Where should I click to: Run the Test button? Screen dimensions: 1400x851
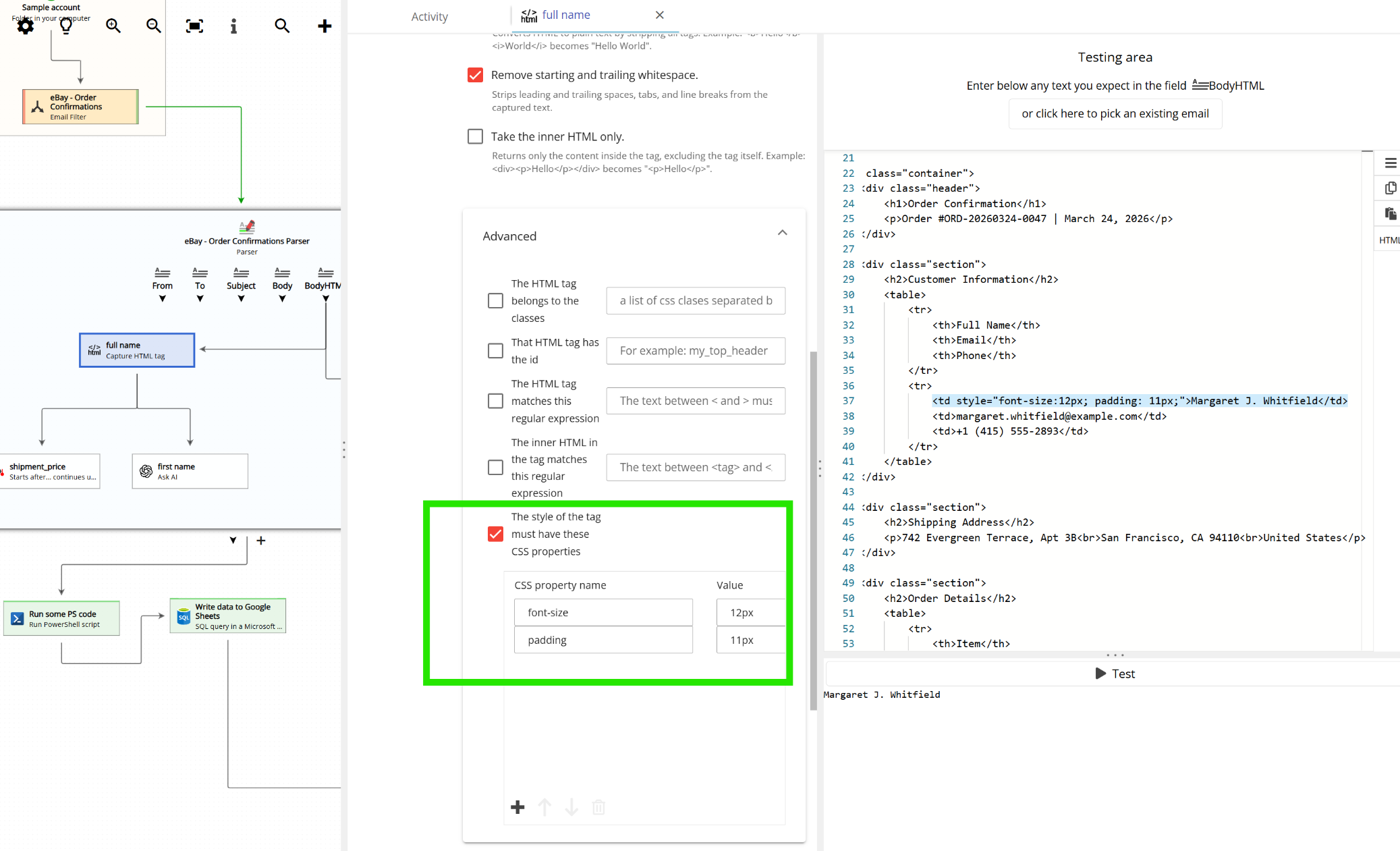point(1115,674)
